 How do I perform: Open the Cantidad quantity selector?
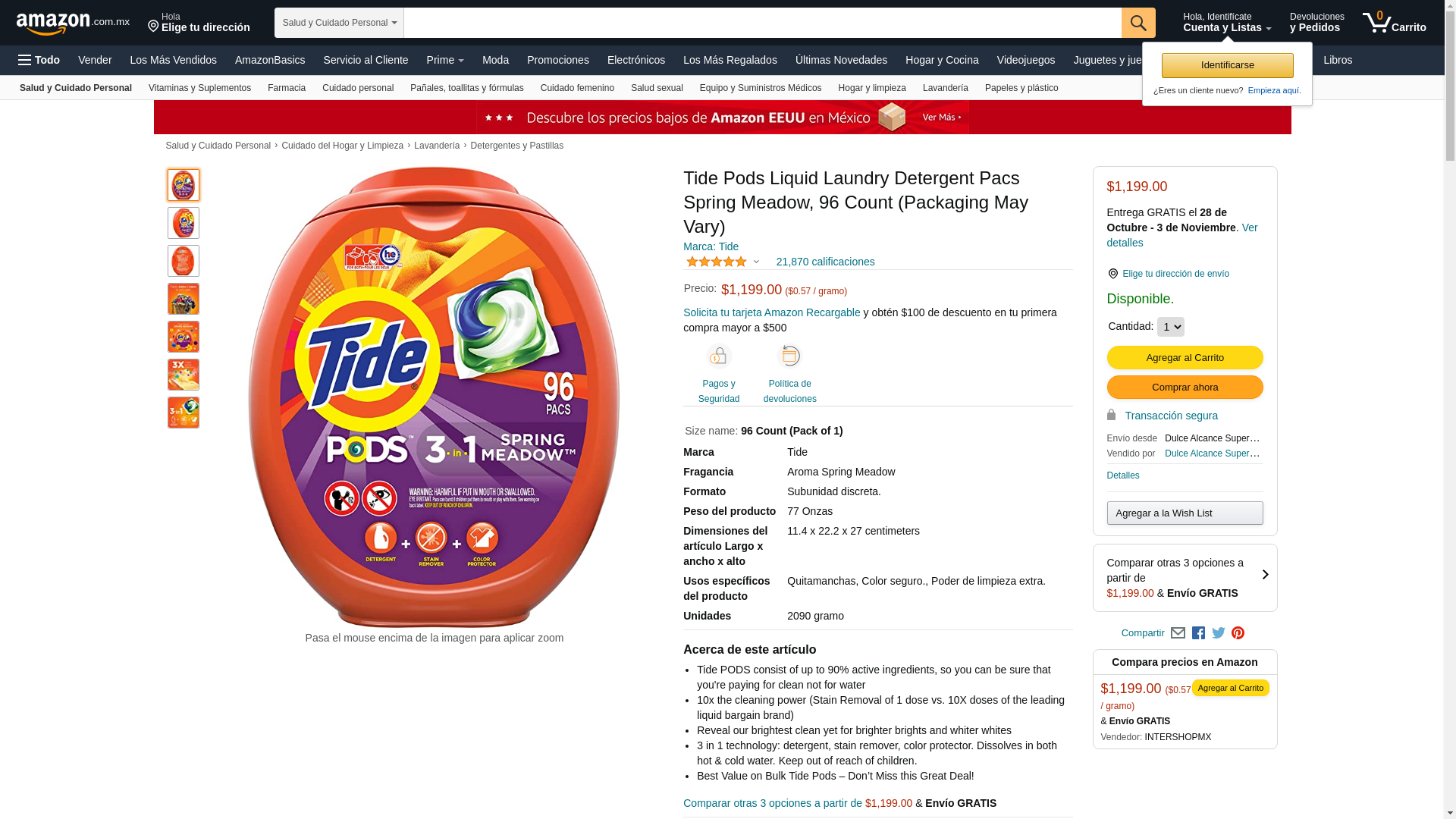tap(1170, 327)
